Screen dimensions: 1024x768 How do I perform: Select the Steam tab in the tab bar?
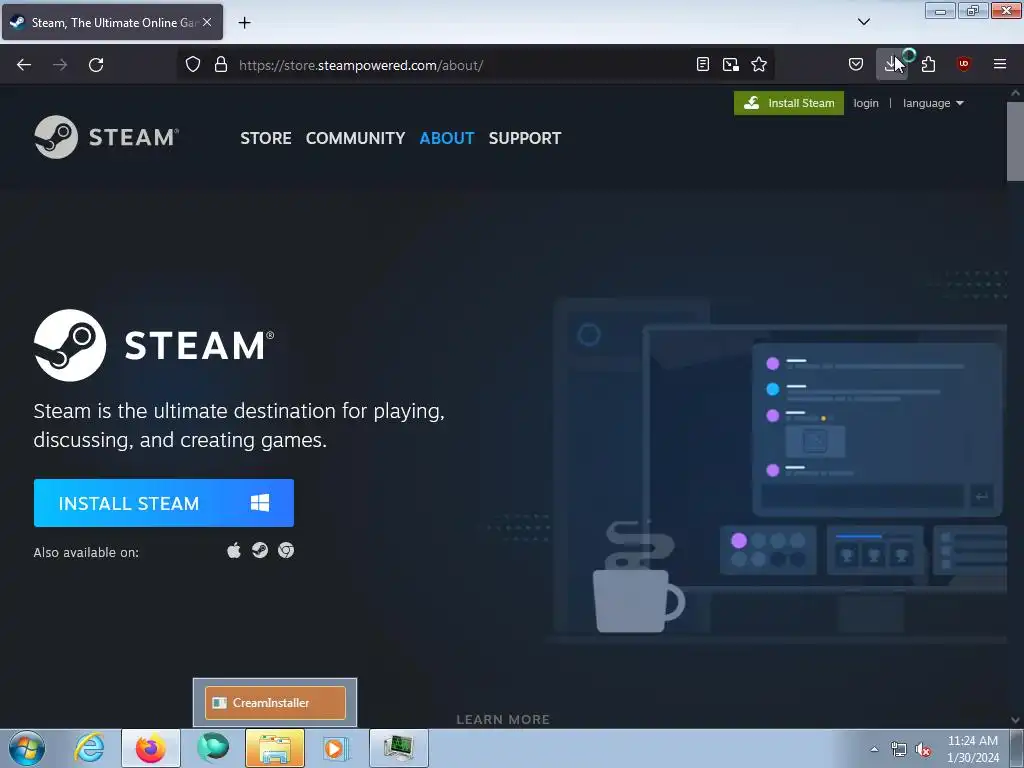pos(112,22)
